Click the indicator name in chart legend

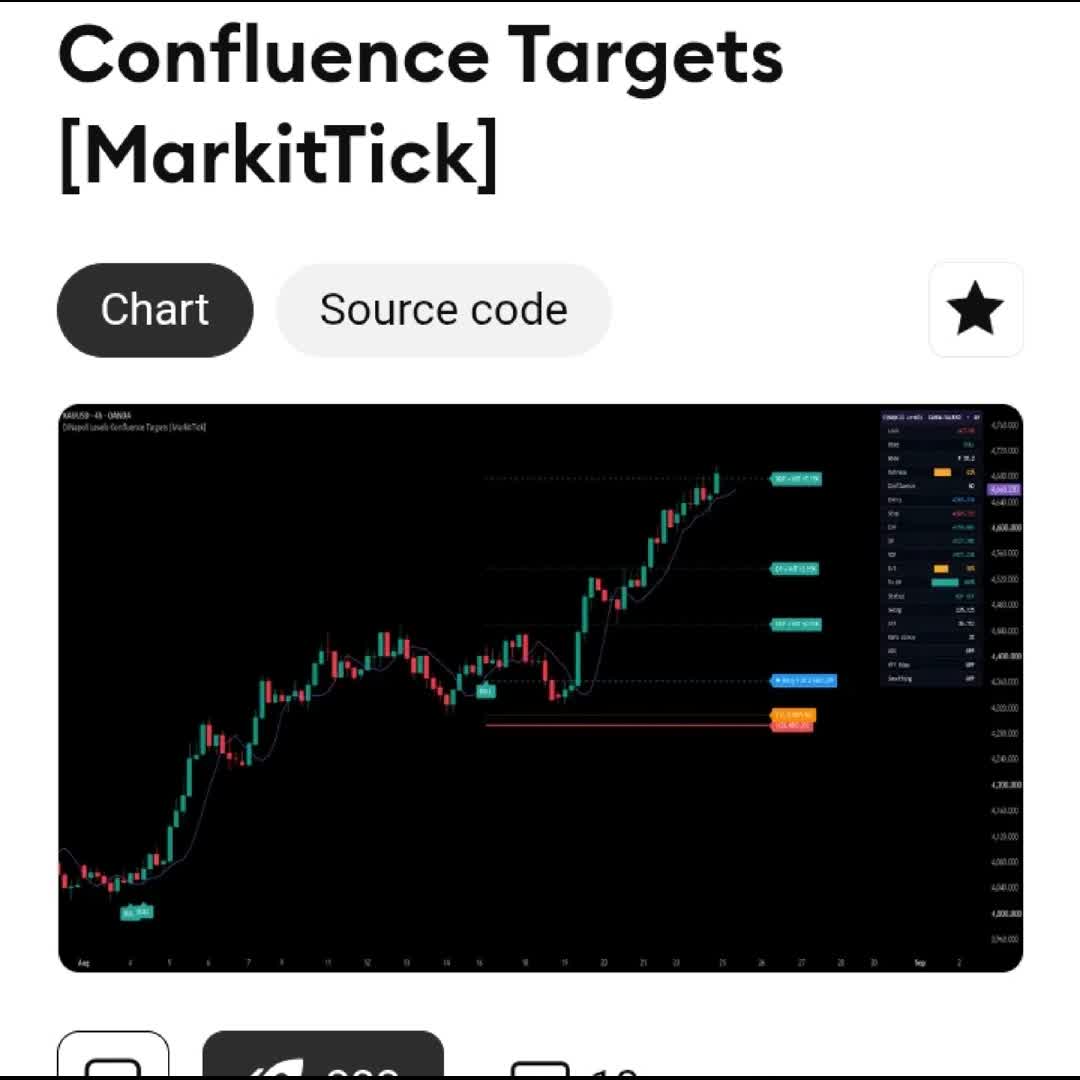click(134, 427)
